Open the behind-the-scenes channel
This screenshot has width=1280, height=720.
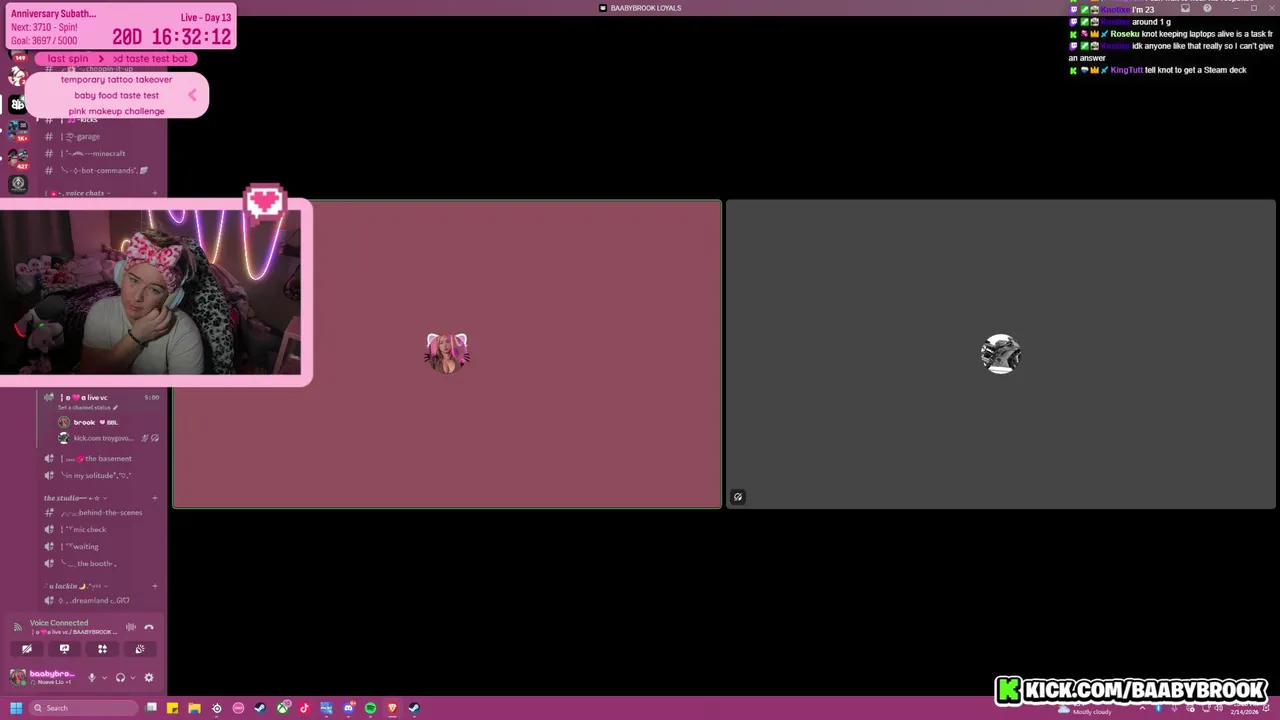[100, 512]
